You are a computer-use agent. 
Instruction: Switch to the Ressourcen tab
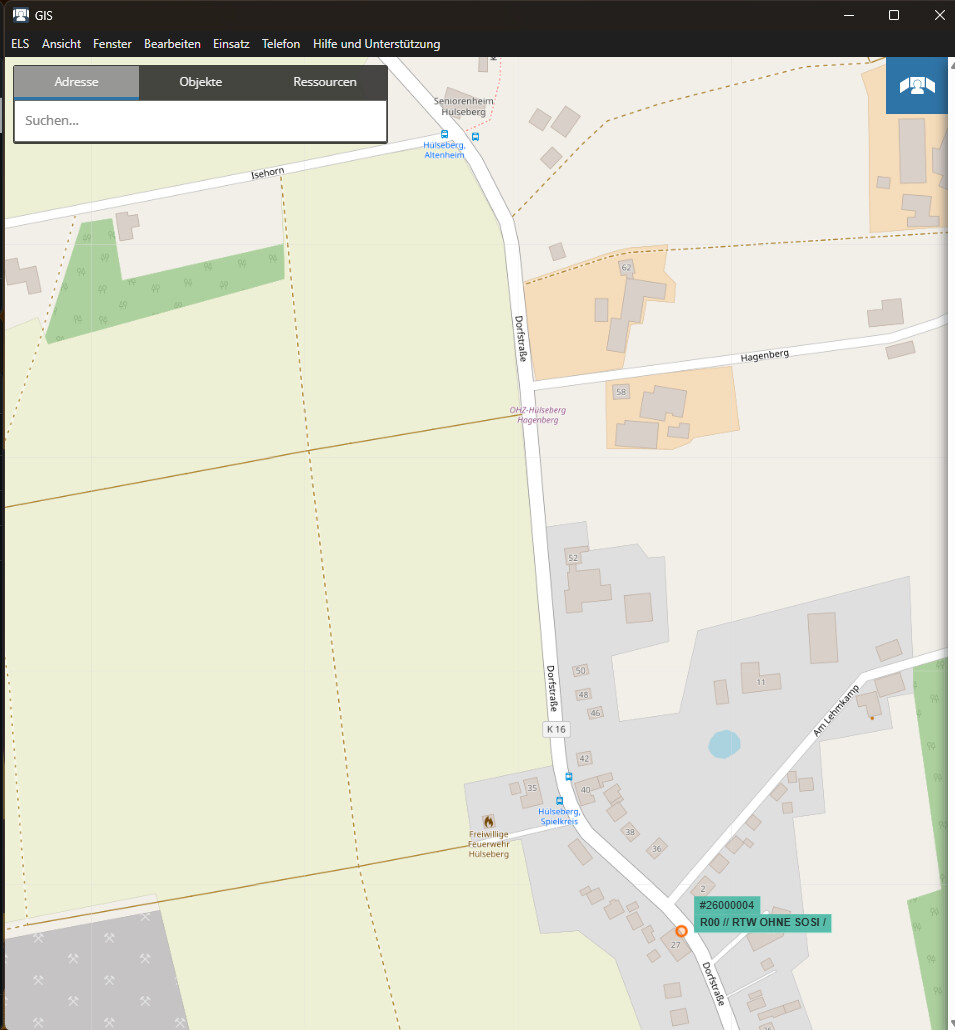click(x=324, y=82)
